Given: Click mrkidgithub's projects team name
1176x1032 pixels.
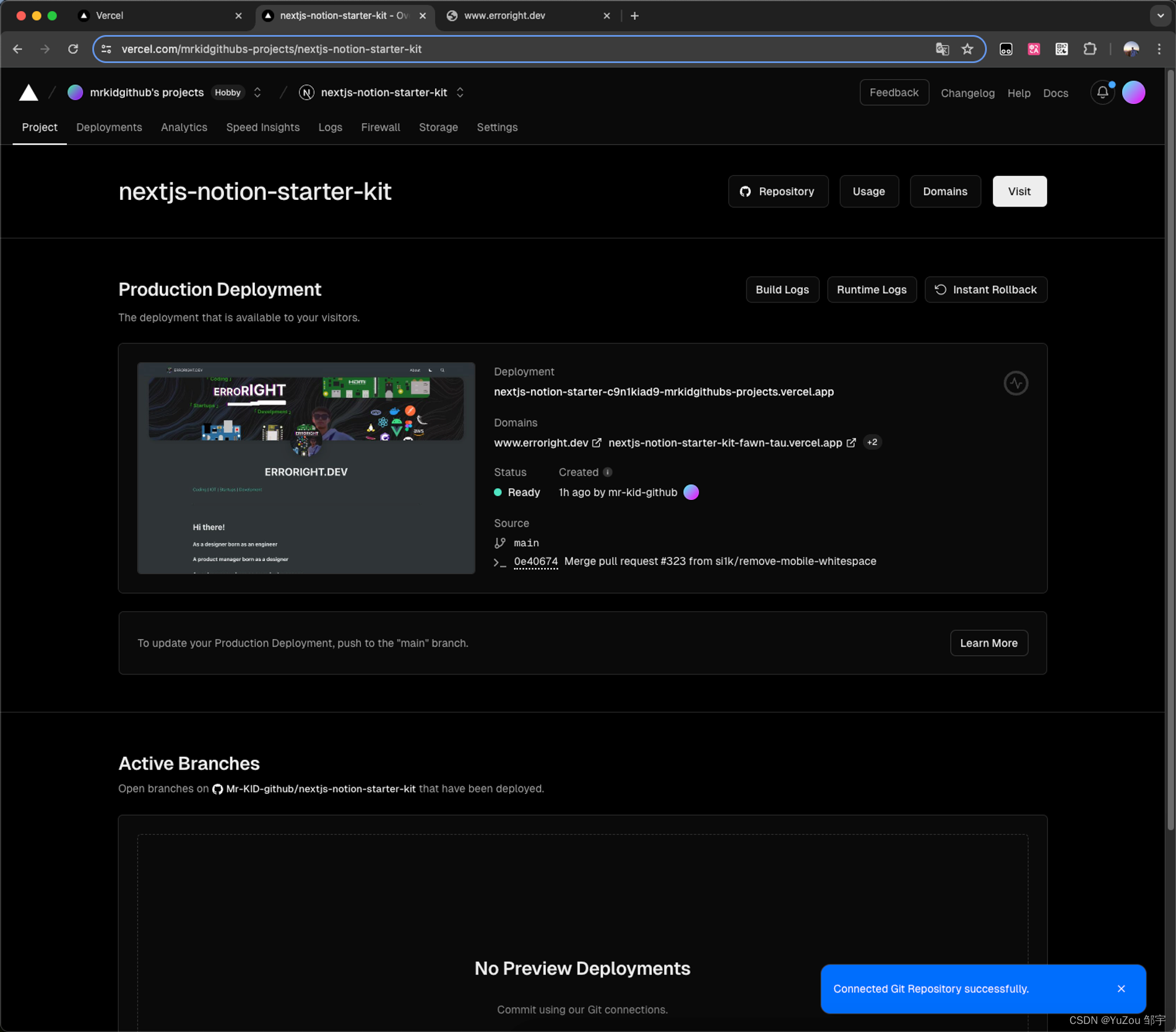Looking at the screenshot, I should coord(147,93).
